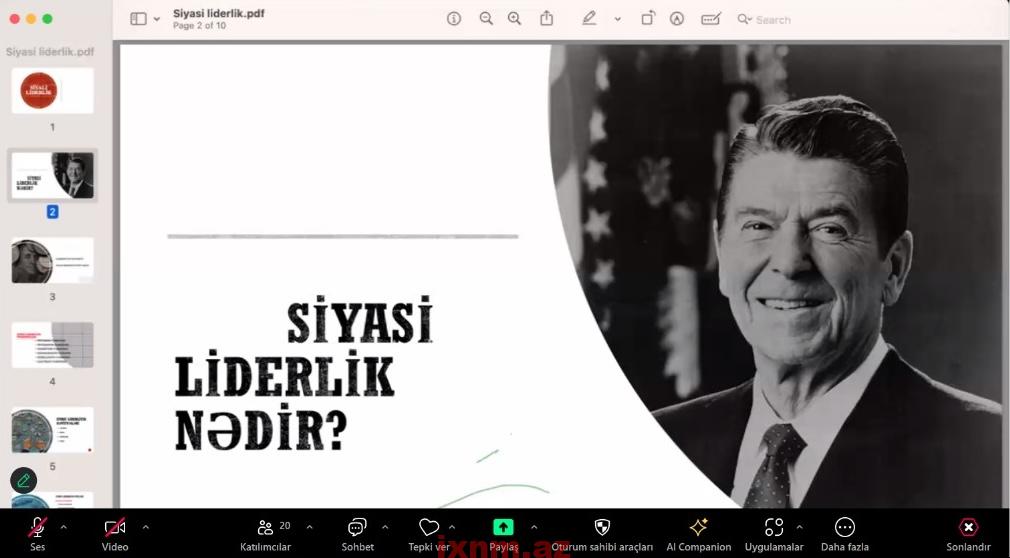Show the Markup toolbar
Viewport: 1010px width, 558px height.
(x=677, y=19)
